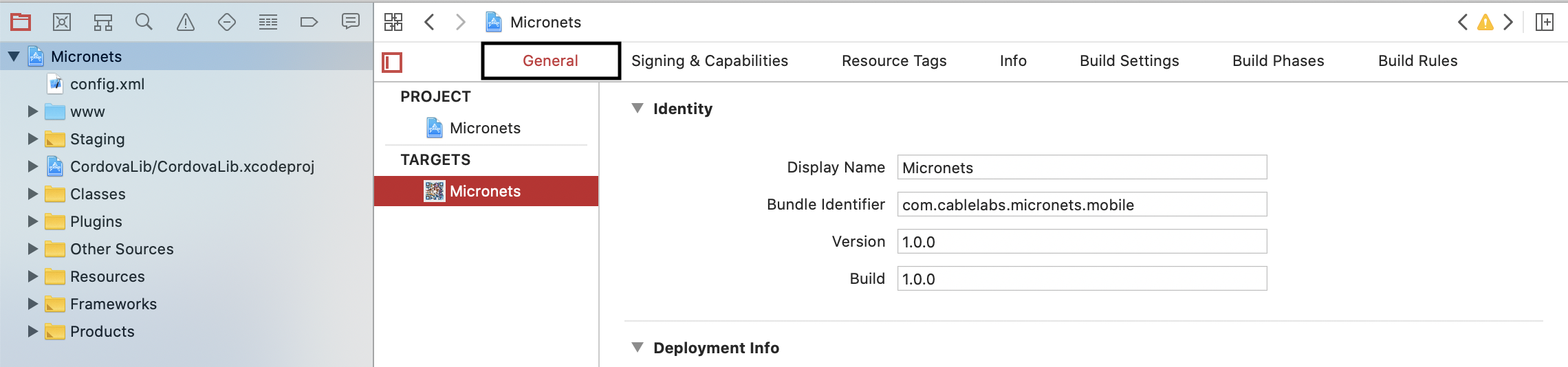The image size is (1568, 367).
Task: Select the Micronets root project in navigator
Action: (186, 56)
